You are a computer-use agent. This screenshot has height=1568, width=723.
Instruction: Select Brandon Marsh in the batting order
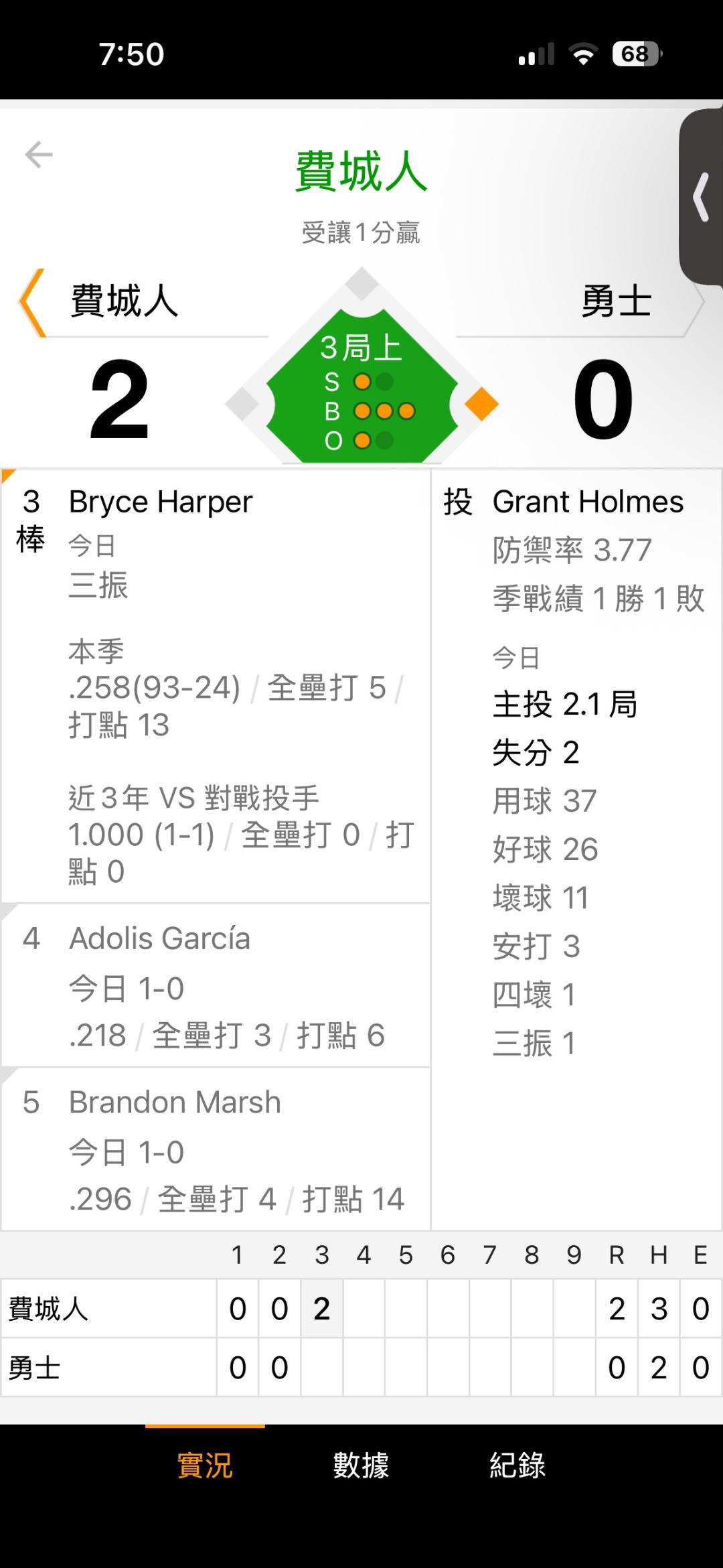(175, 1102)
